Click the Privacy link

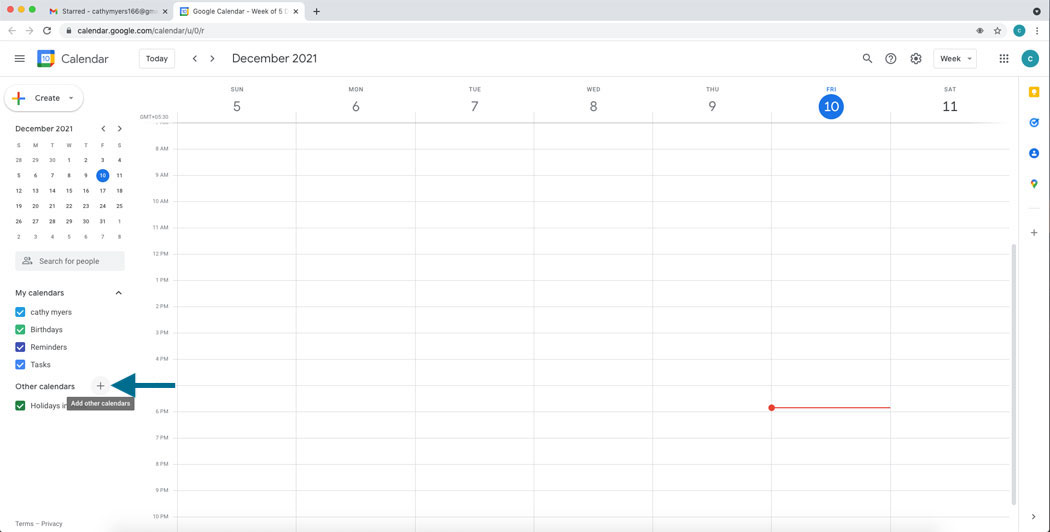tap(52, 524)
